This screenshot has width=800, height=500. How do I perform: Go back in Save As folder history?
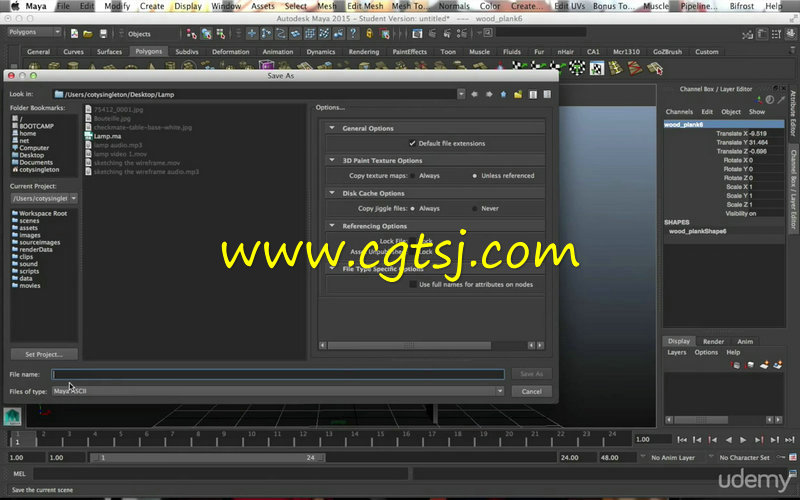pyautogui.click(x=474, y=94)
